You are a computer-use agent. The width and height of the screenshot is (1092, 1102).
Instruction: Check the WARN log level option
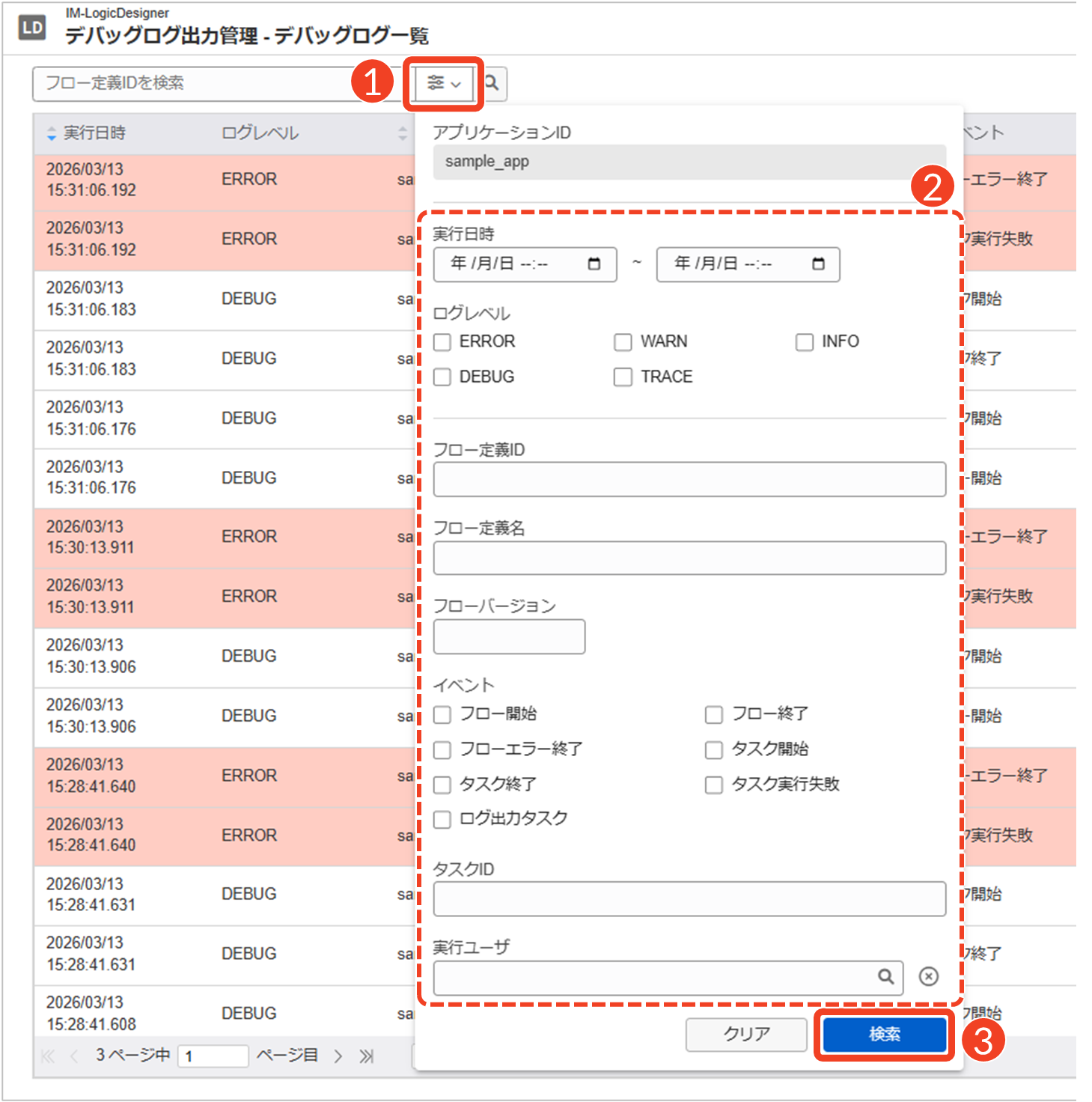tap(623, 342)
